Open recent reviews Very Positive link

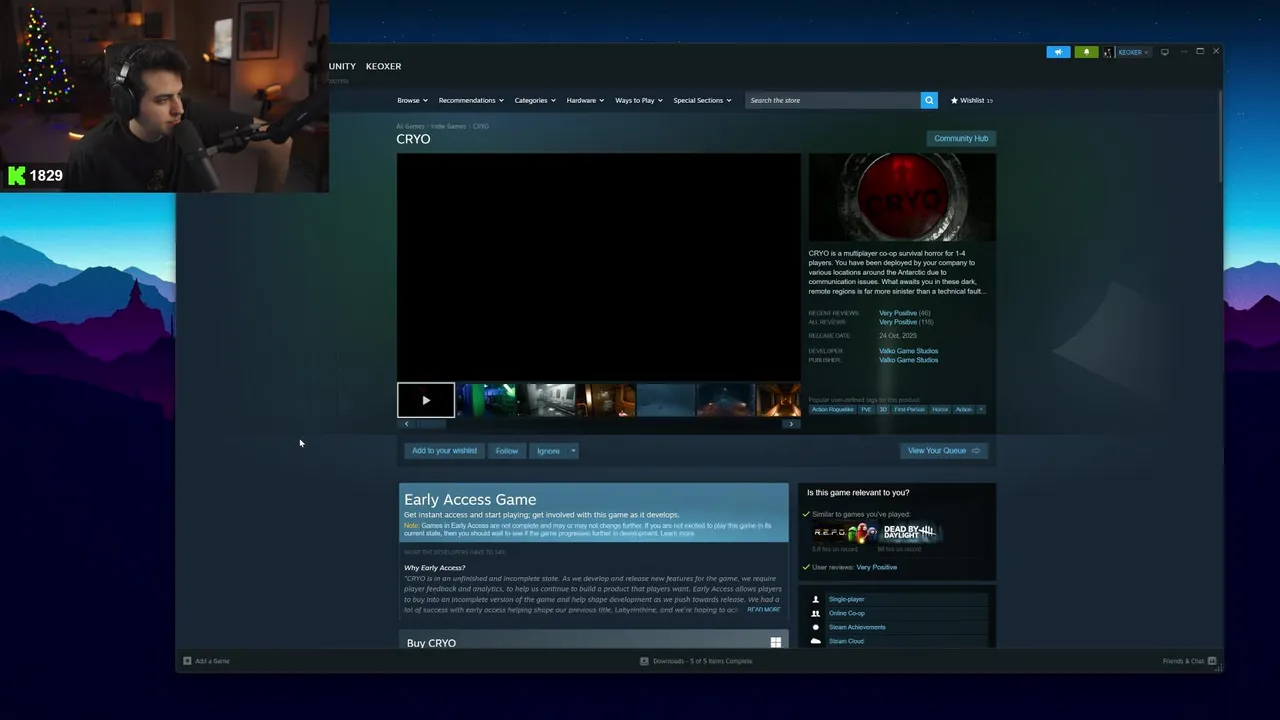(x=898, y=313)
